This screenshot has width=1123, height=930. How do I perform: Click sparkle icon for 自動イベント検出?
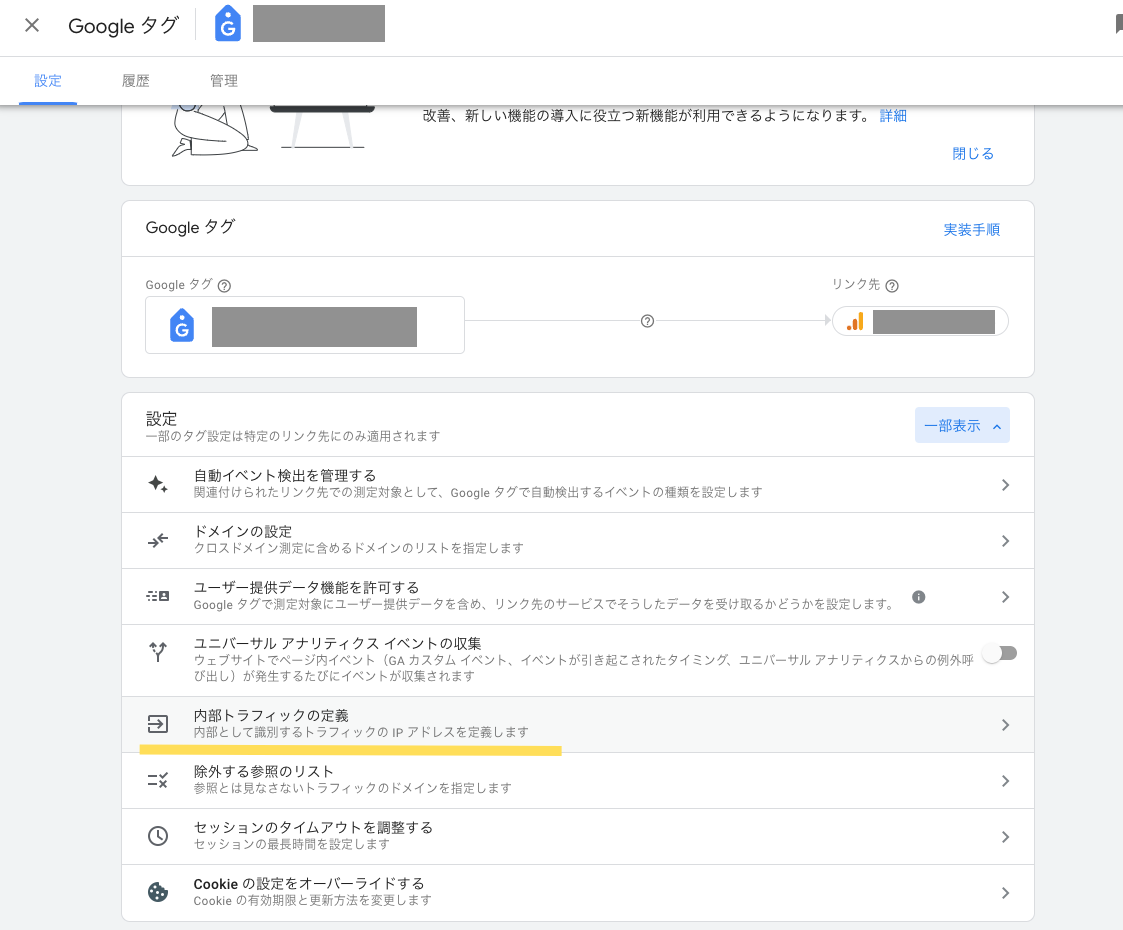point(158,484)
